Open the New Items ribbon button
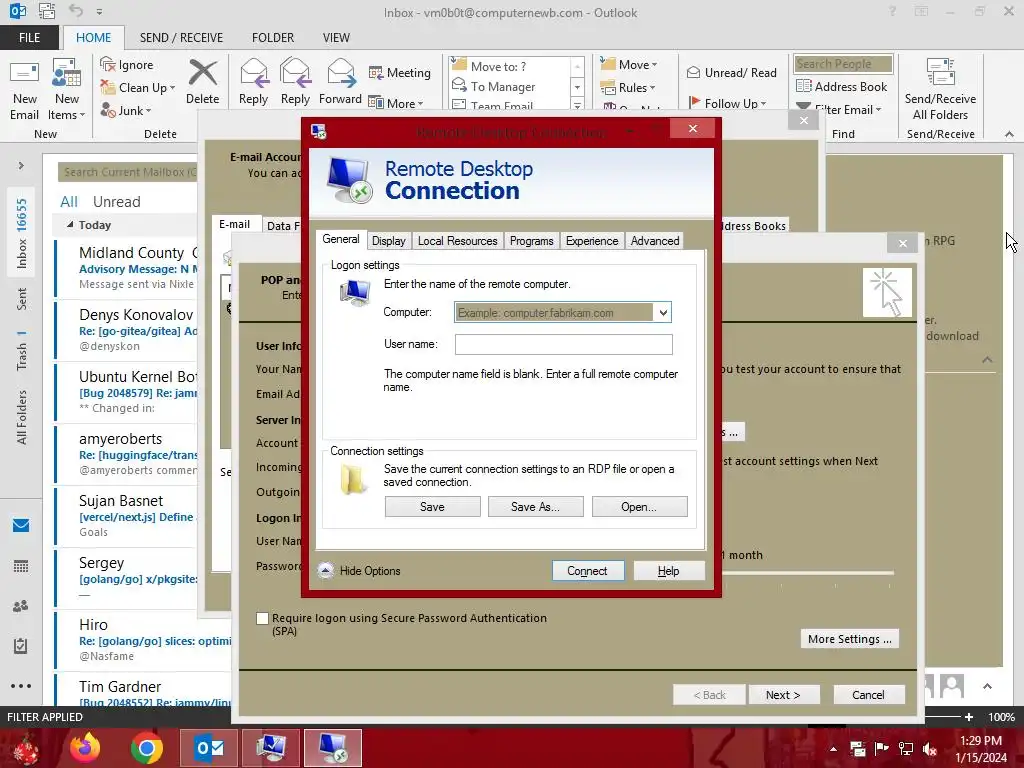This screenshot has height=768, width=1024. (67, 89)
